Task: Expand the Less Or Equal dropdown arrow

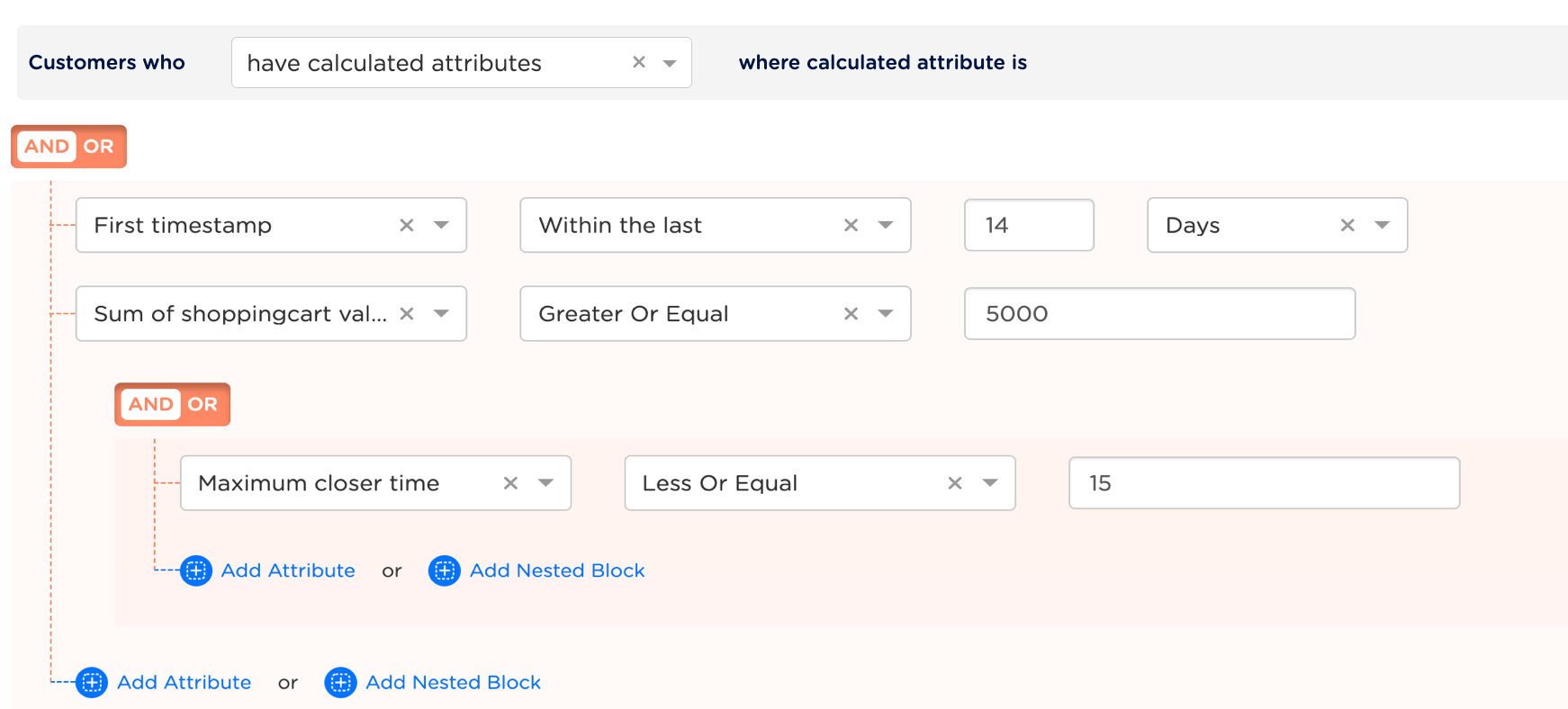Action: (x=990, y=483)
